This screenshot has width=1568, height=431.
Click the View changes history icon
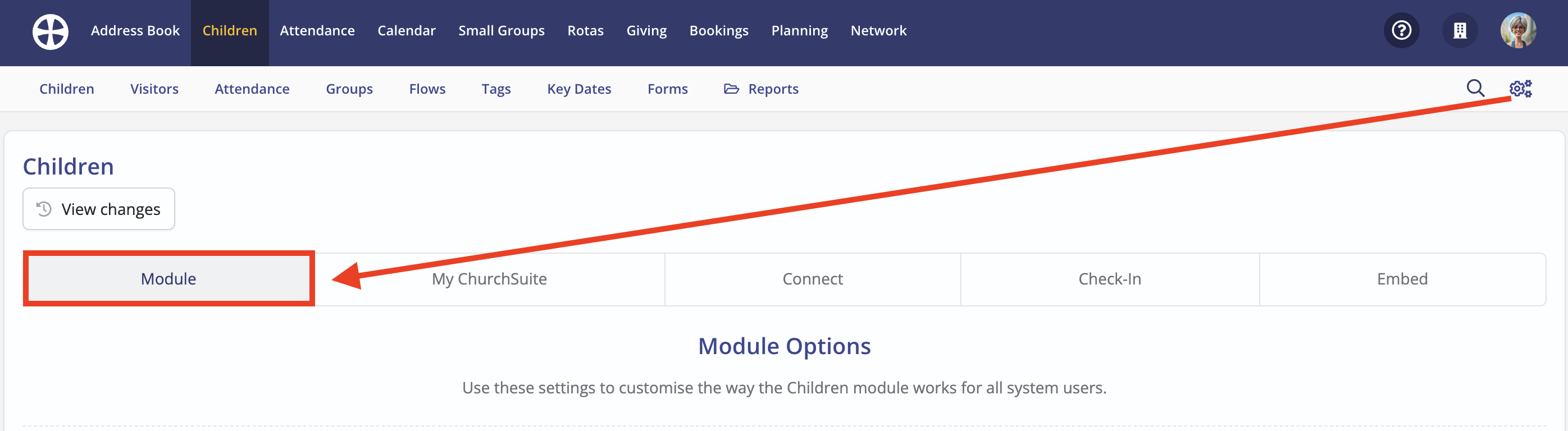point(44,209)
